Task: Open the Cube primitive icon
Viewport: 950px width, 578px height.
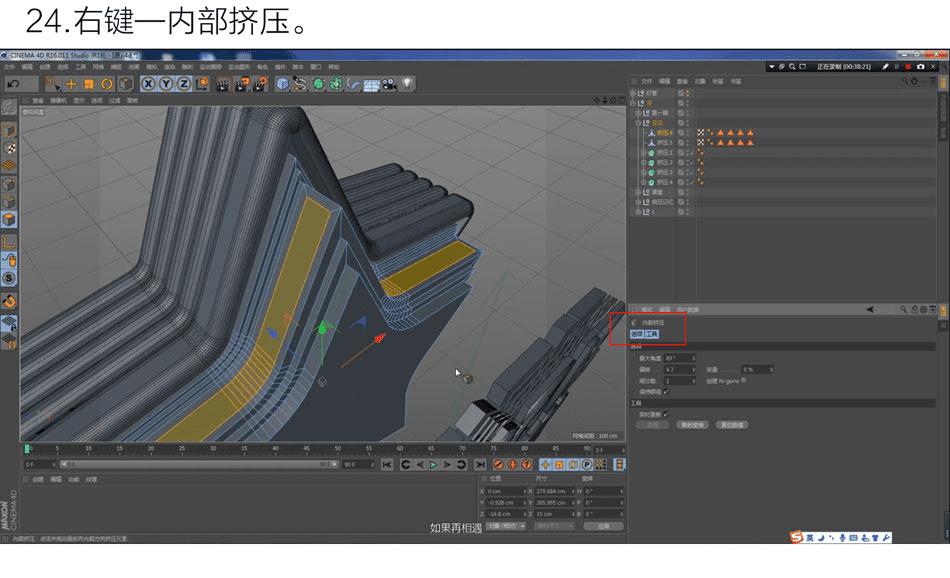Action: pyautogui.click(x=282, y=84)
